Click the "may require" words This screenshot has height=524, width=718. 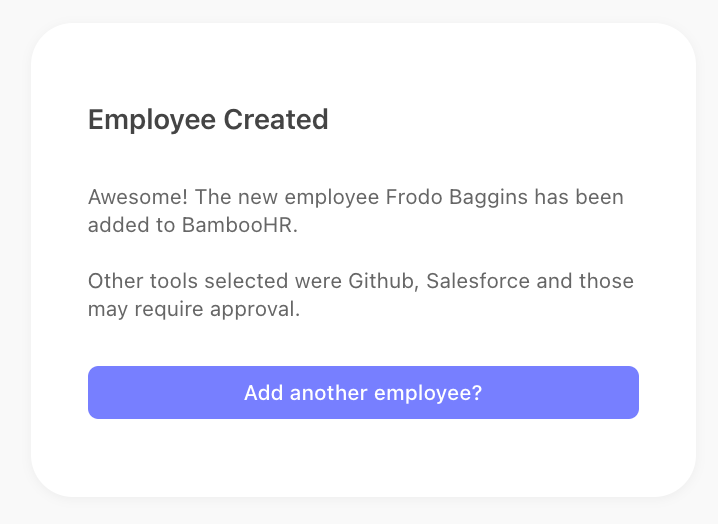click(x=146, y=310)
